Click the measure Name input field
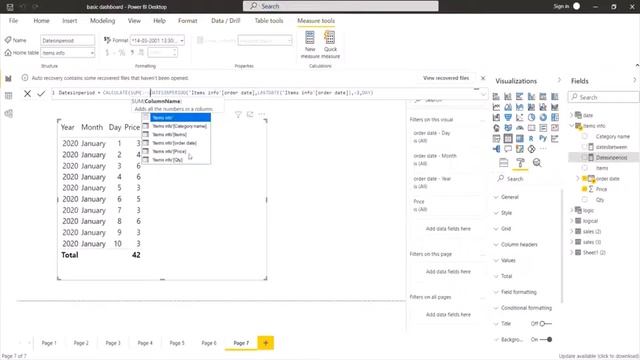 [68, 40]
